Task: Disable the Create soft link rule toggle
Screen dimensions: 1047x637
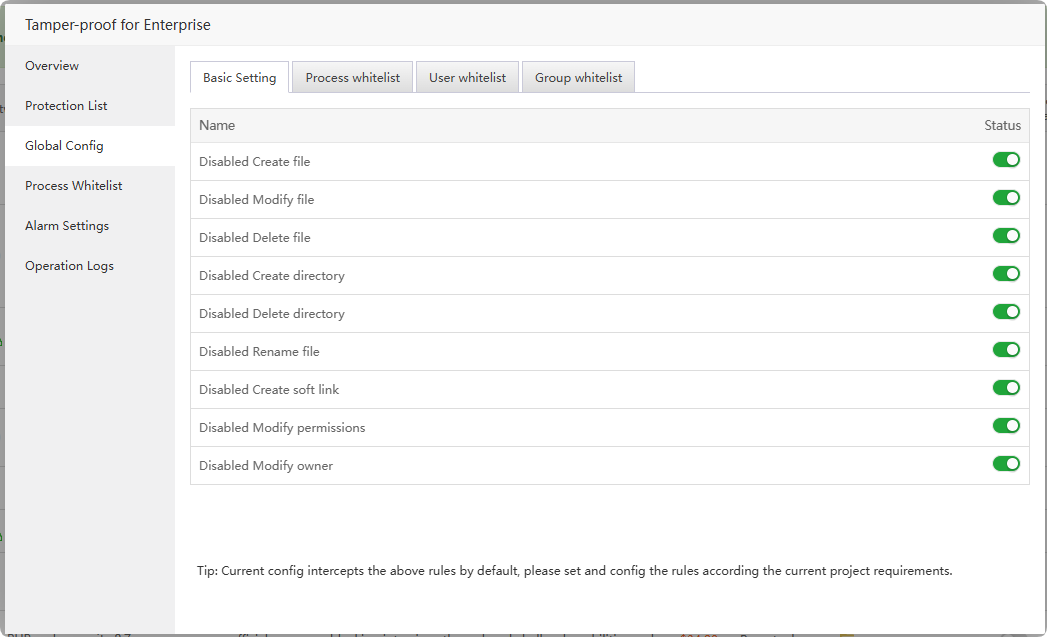Action: [1006, 388]
